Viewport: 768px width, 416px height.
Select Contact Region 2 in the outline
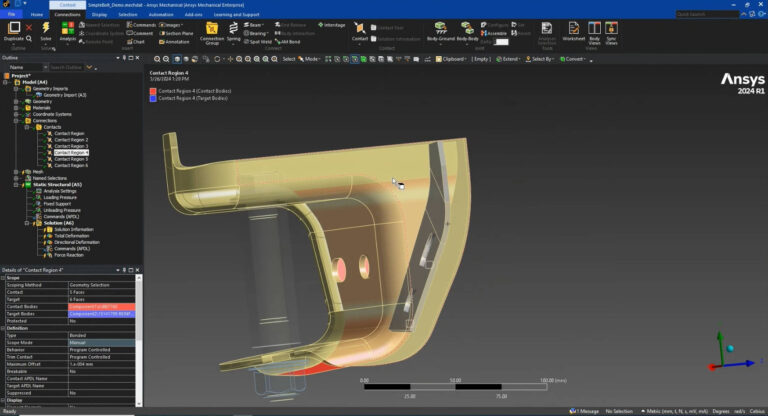(x=71, y=140)
